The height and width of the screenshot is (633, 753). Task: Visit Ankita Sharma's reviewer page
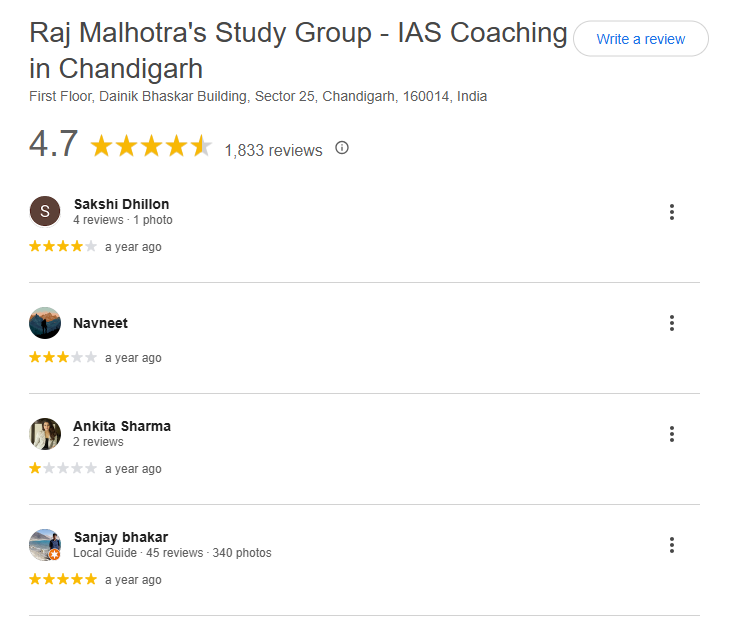tap(122, 426)
